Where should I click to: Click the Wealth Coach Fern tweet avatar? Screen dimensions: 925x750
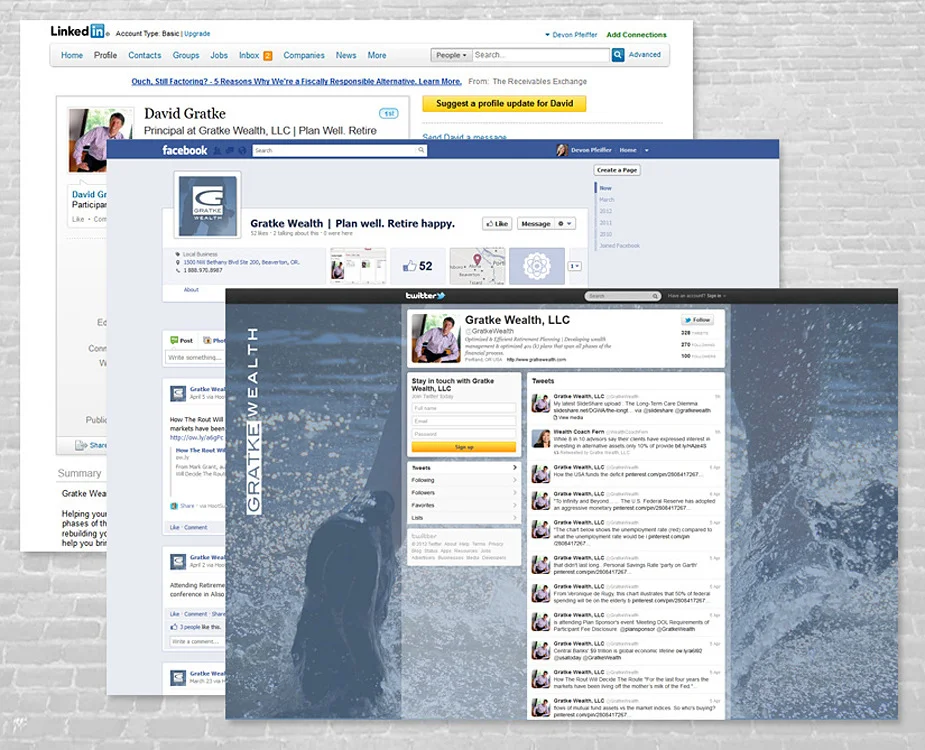click(541, 438)
